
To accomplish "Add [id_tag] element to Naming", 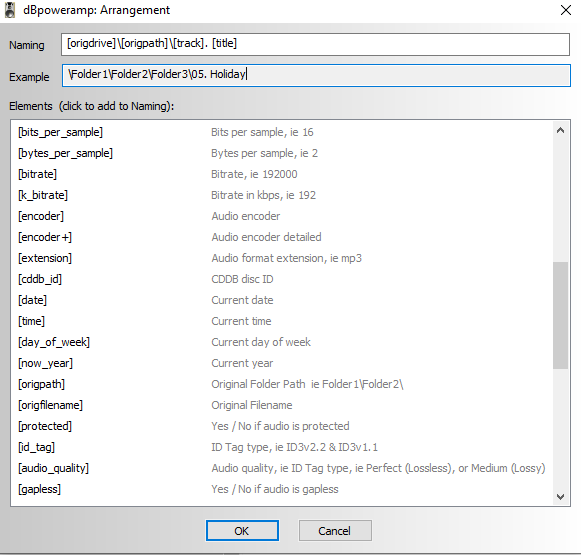I will click(36, 447).
